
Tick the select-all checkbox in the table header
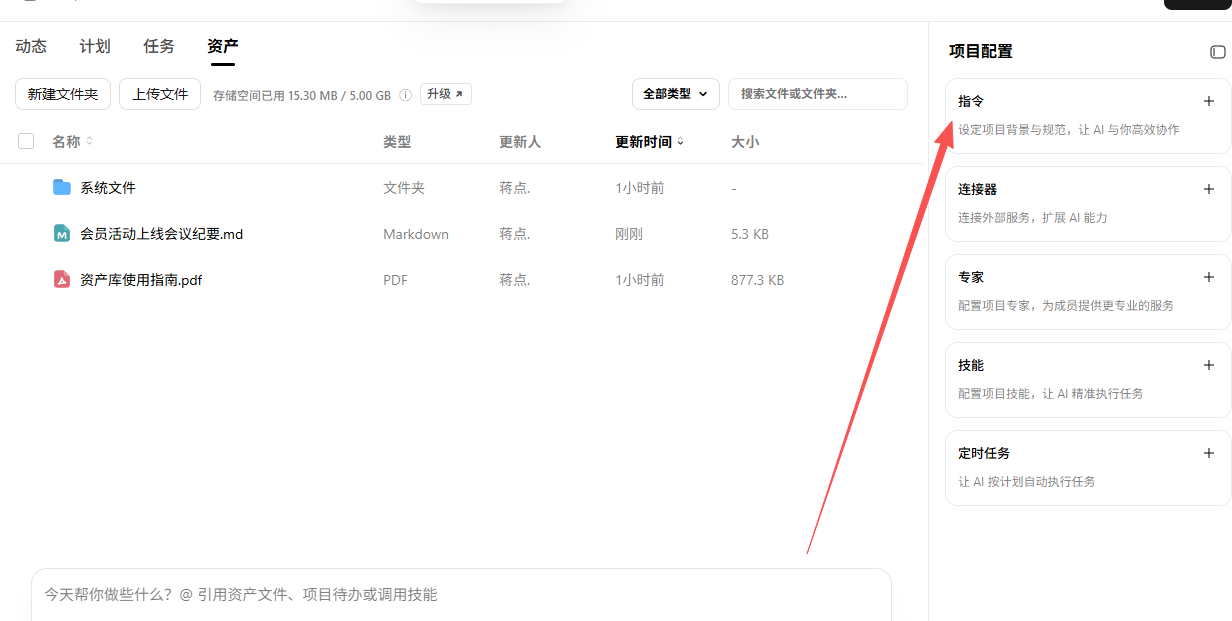[26, 141]
